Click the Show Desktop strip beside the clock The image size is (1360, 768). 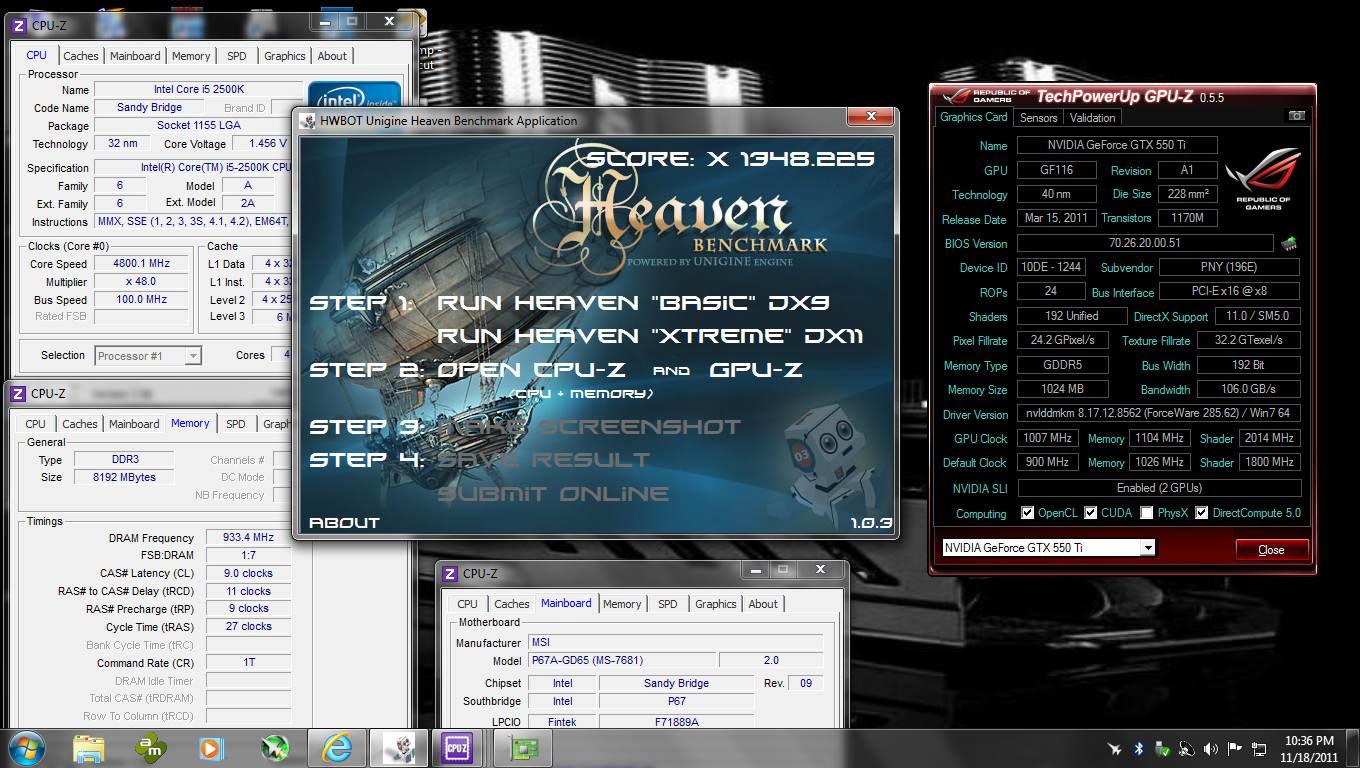(x=1353, y=748)
